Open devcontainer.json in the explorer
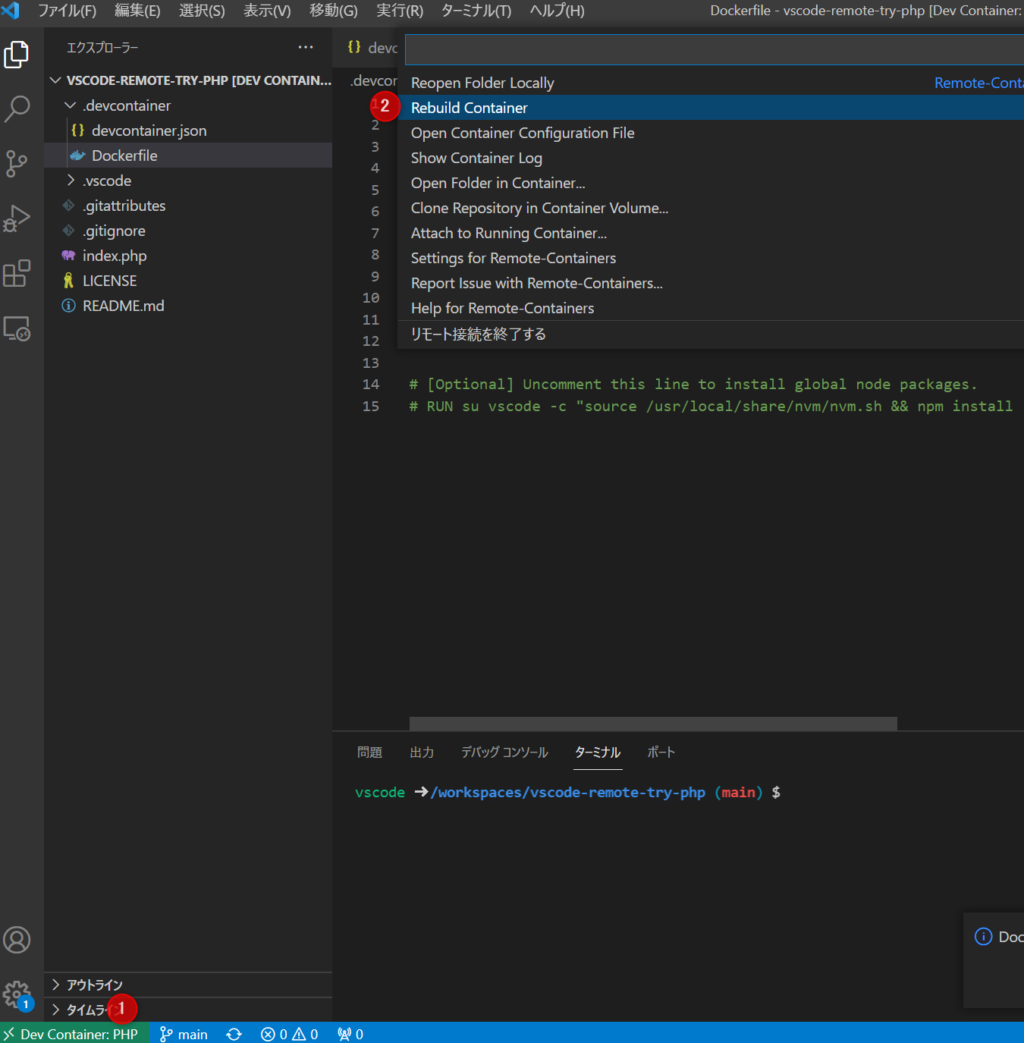This screenshot has height=1043, width=1024. (188, 130)
